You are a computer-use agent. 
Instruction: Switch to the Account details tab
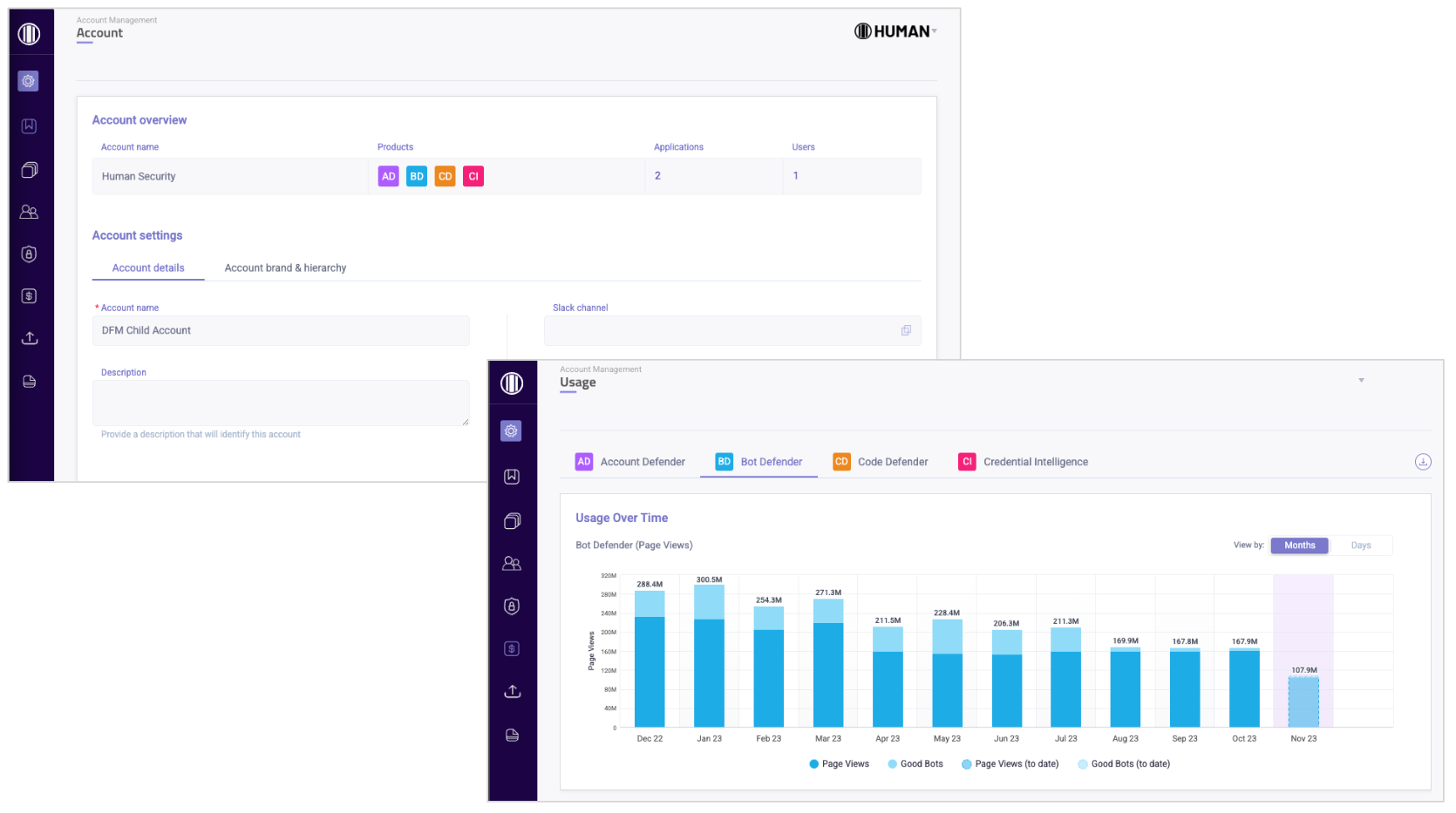coord(148,268)
